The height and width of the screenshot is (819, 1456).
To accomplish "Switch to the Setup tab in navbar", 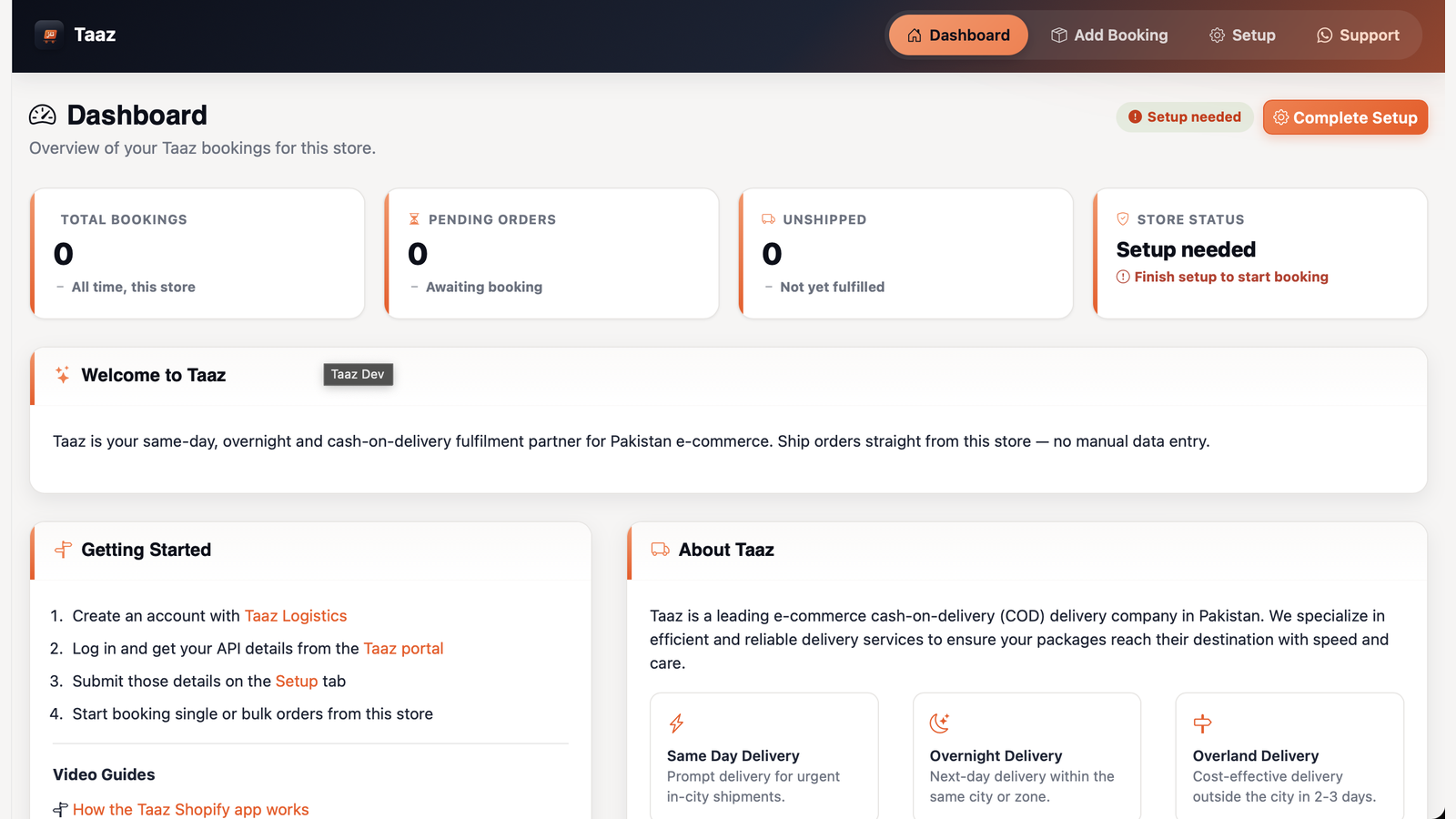I will (x=1242, y=35).
